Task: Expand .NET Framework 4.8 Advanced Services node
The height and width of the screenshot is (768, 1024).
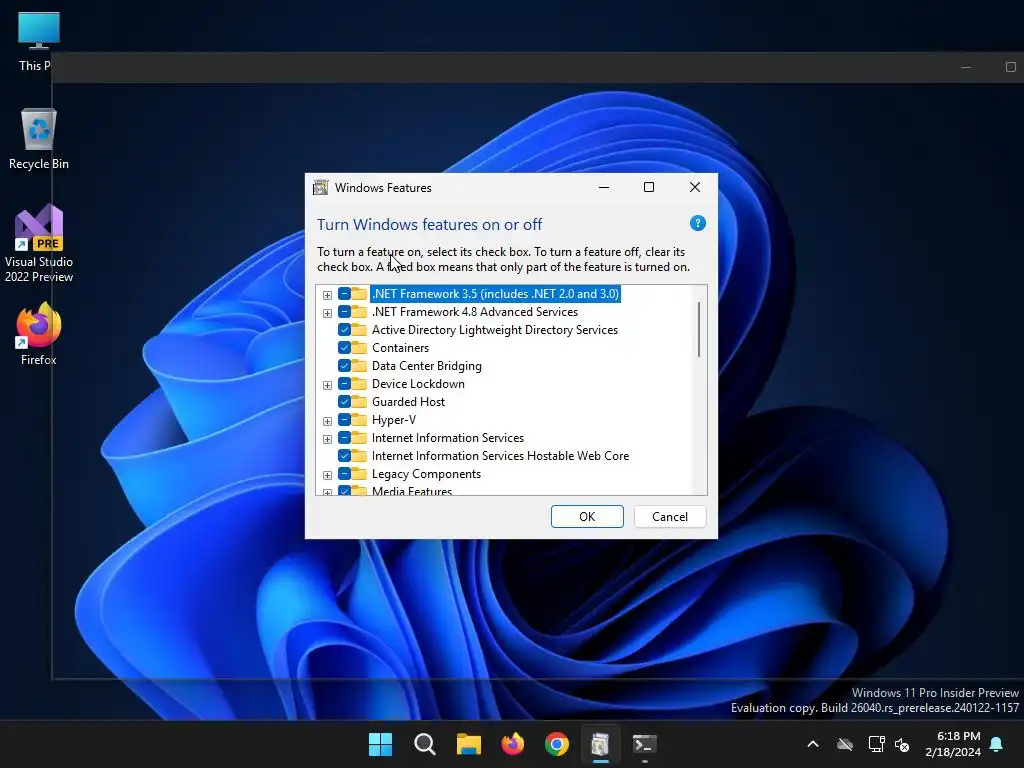Action: (x=327, y=313)
